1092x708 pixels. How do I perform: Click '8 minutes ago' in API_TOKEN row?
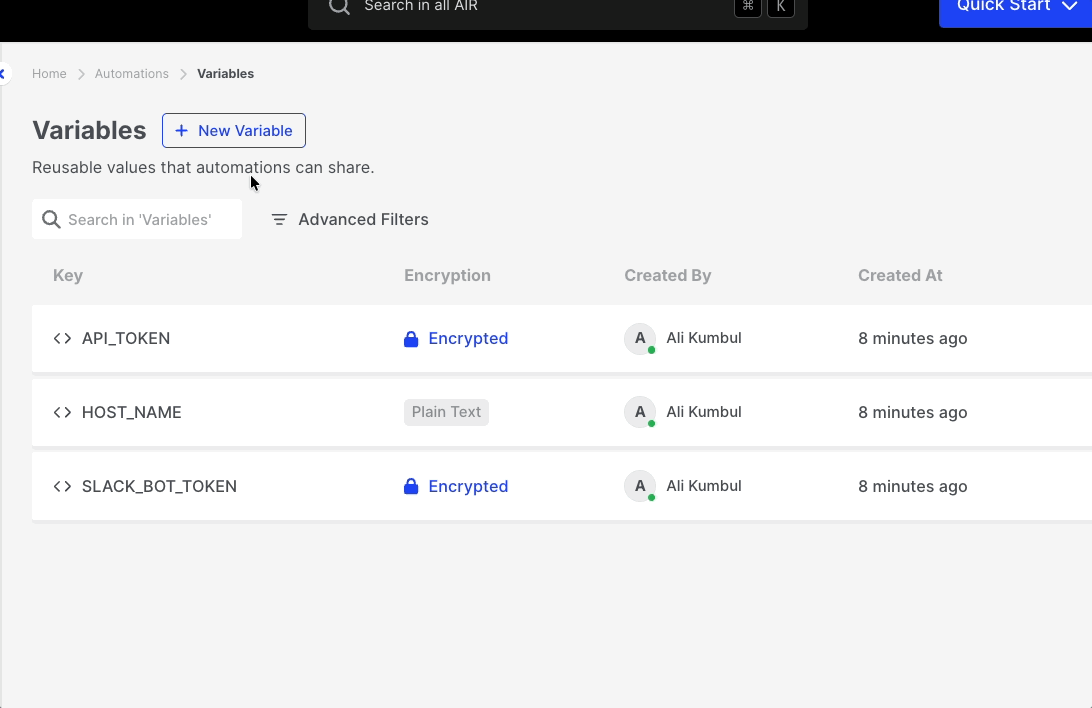912,338
